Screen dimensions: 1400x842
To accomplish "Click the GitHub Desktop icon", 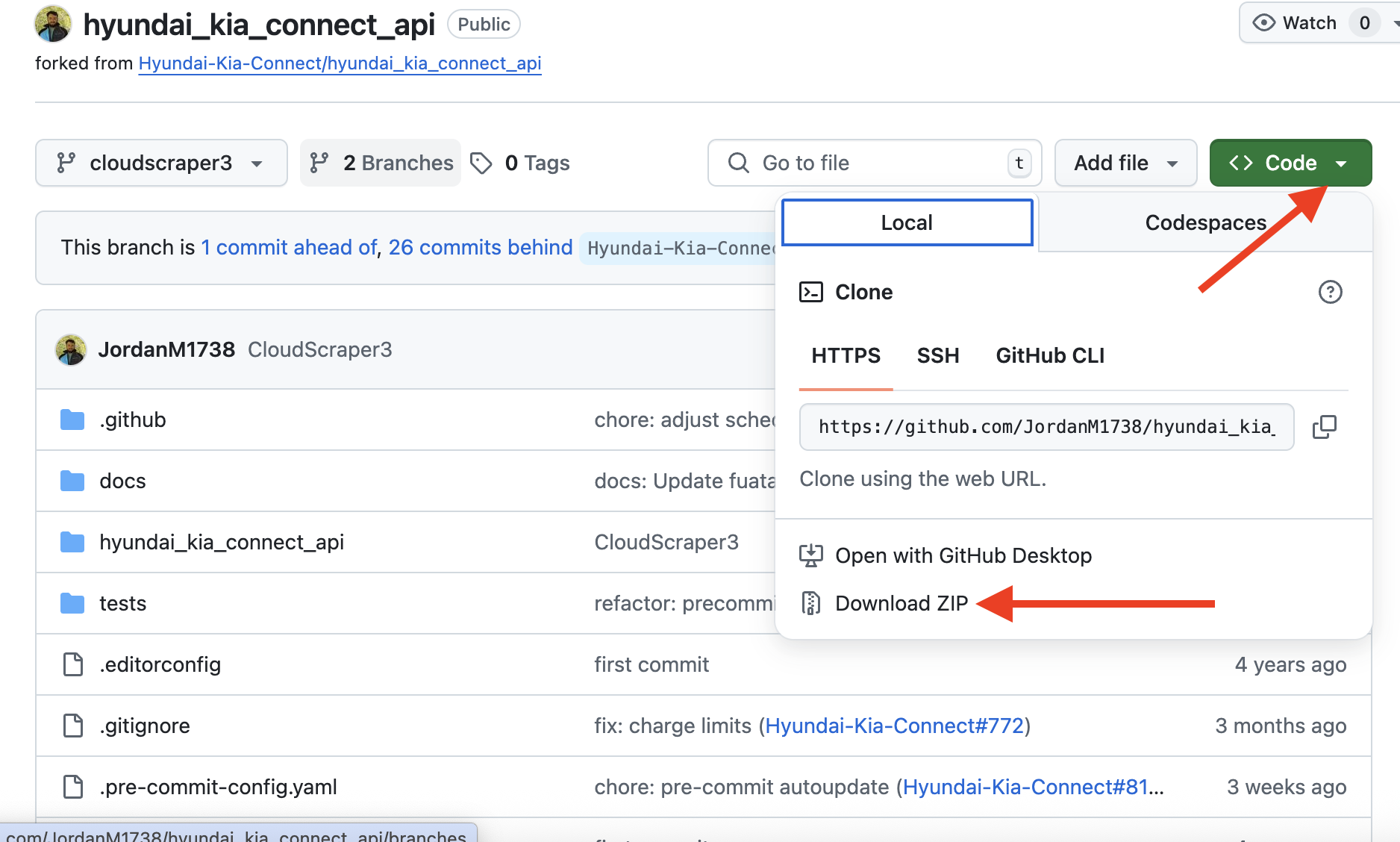I will 812,555.
